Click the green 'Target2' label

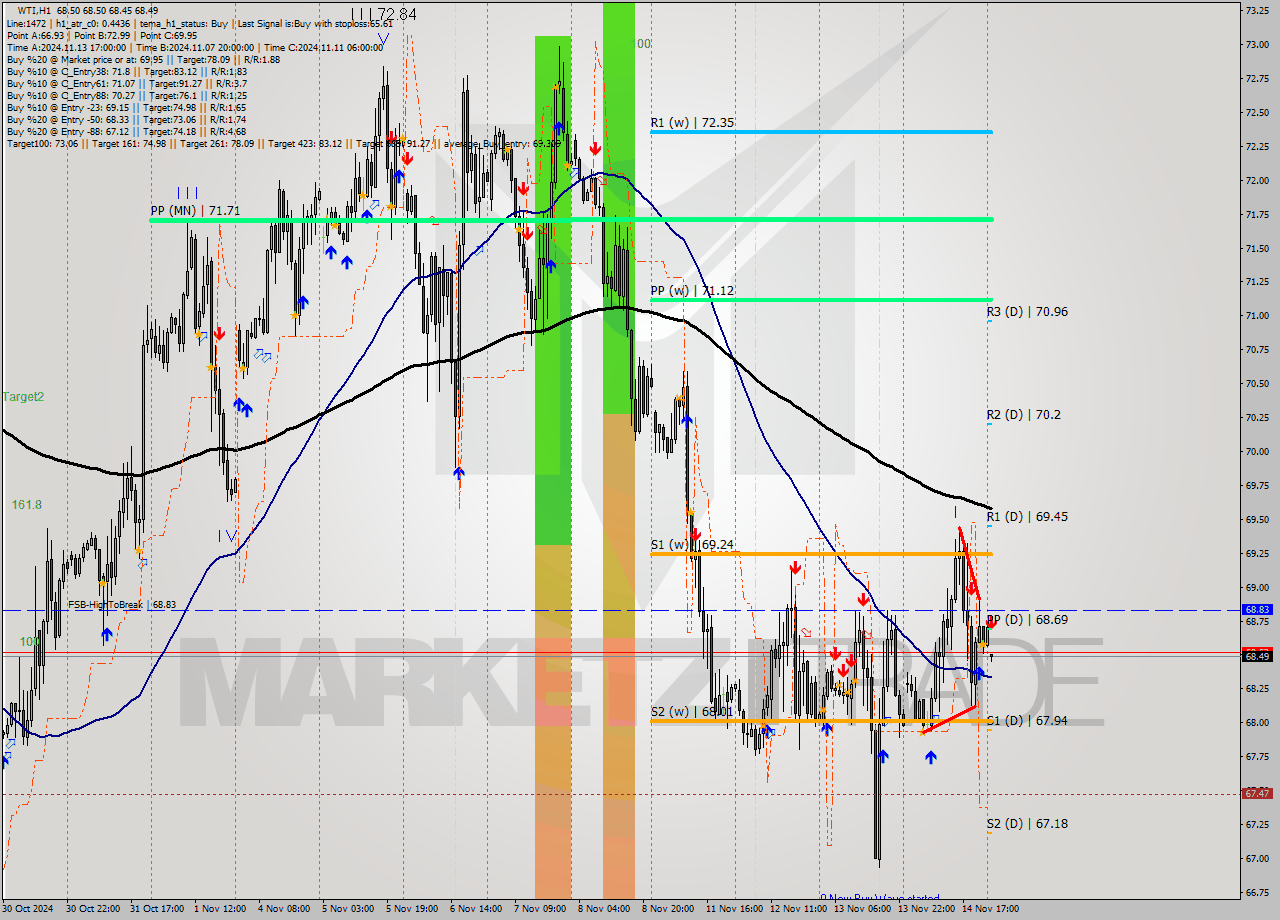pos(23,397)
